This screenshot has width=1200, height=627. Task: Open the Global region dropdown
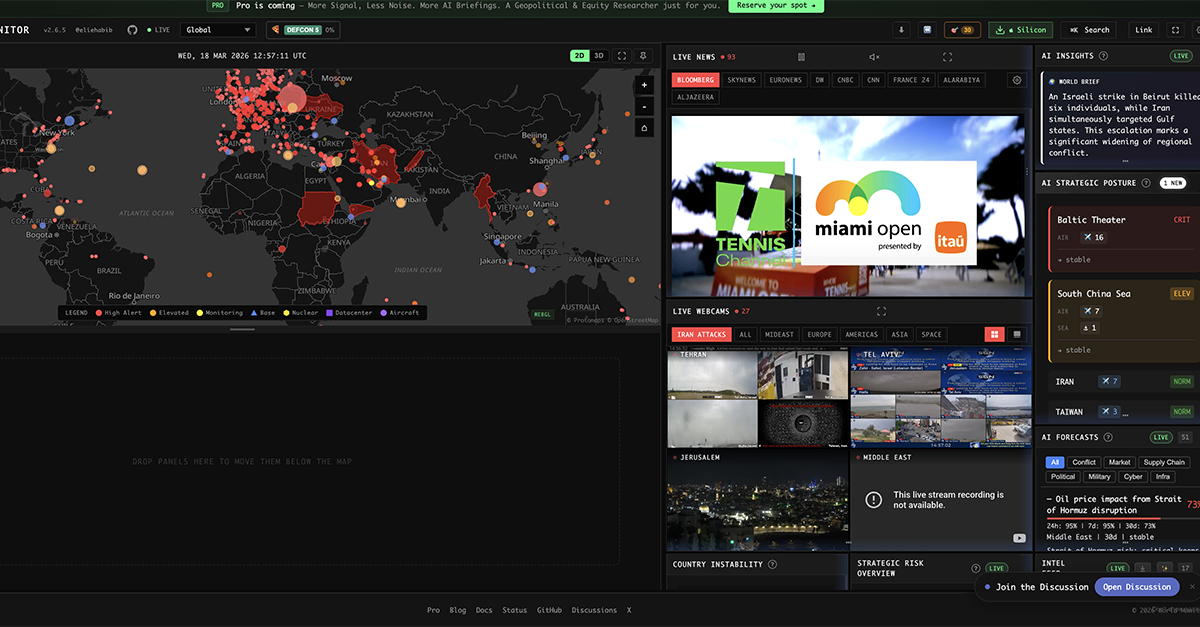(217, 30)
